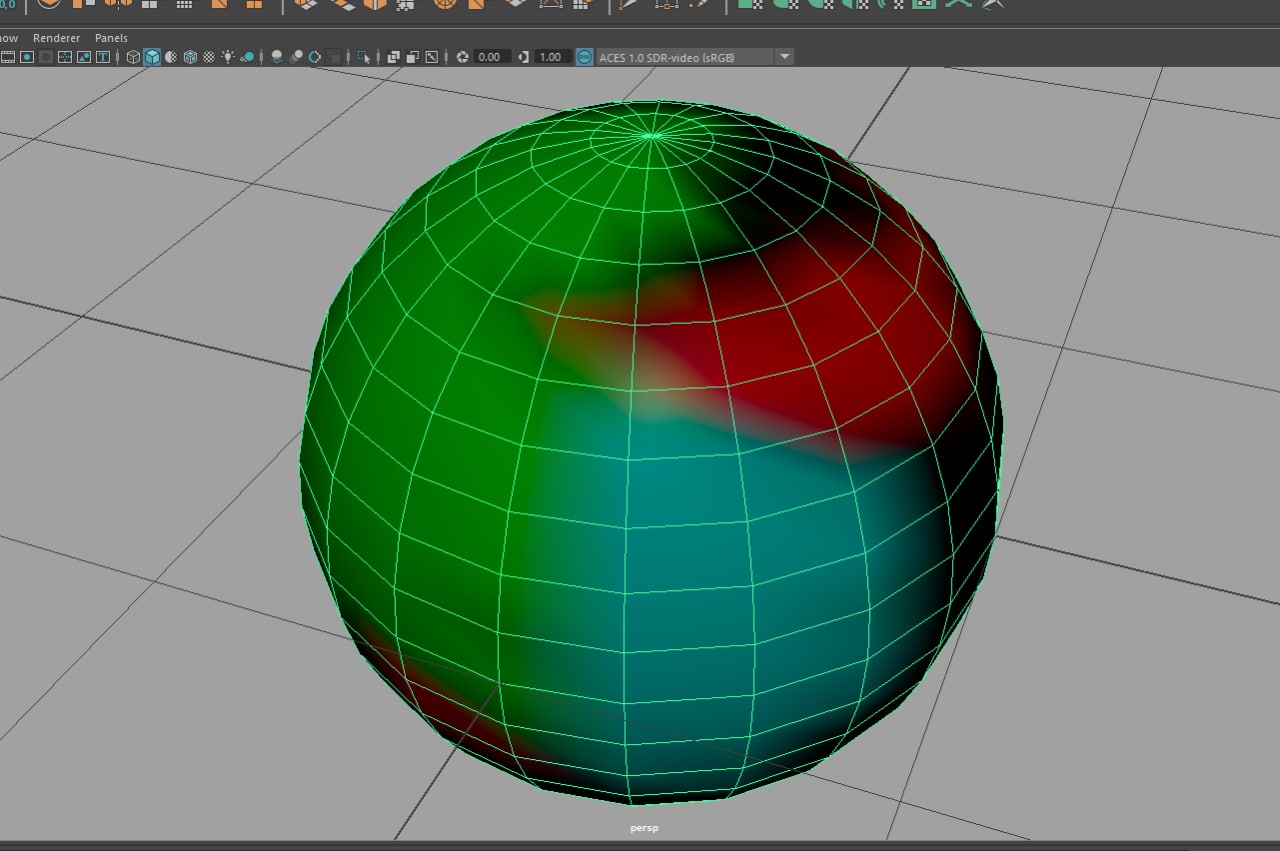This screenshot has height=851, width=1280.
Task: Toggle the Safe Action overlay
Action: point(84,57)
